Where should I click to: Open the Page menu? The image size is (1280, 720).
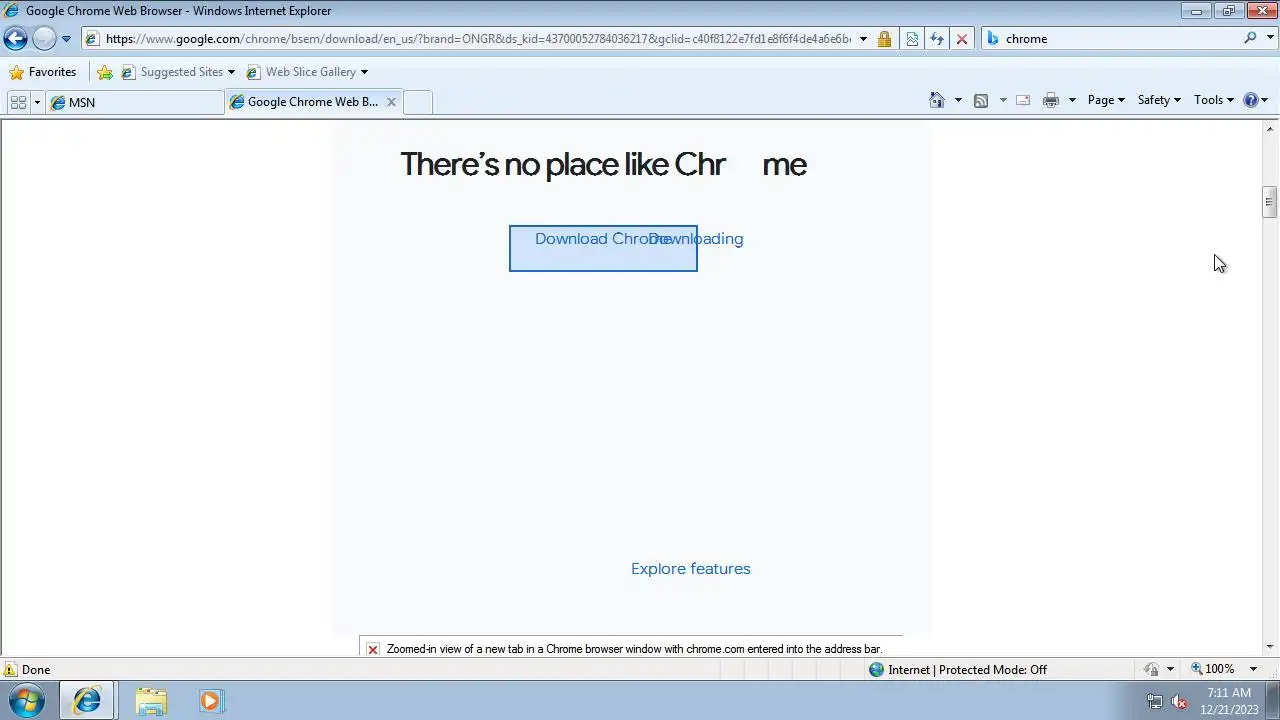click(1106, 100)
